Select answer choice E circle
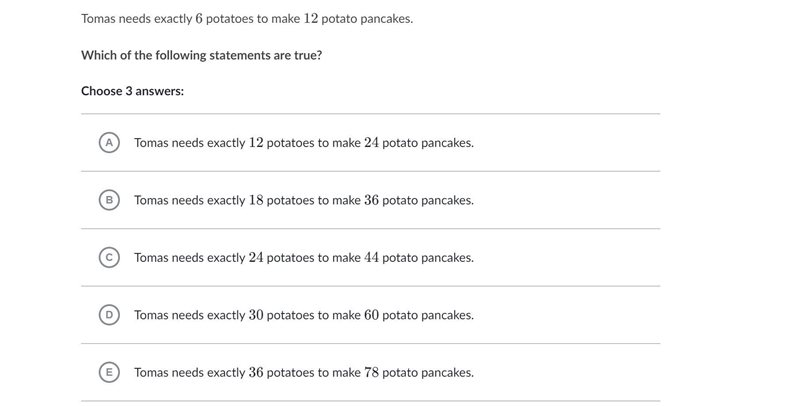Screen dimensions: 800x406 (109, 372)
